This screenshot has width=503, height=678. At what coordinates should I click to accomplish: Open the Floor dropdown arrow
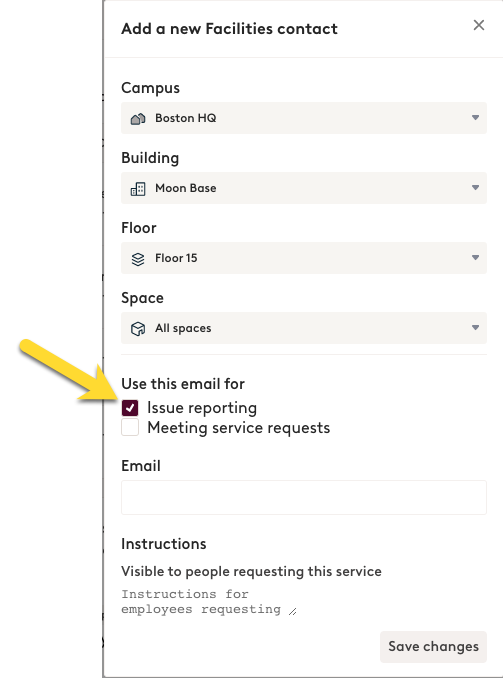tap(475, 258)
